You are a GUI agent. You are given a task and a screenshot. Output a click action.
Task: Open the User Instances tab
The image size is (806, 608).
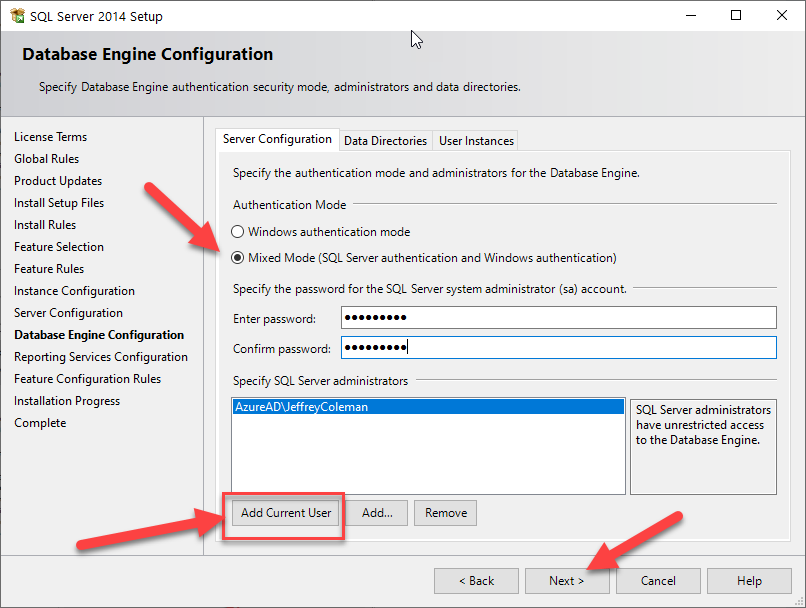click(477, 141)
